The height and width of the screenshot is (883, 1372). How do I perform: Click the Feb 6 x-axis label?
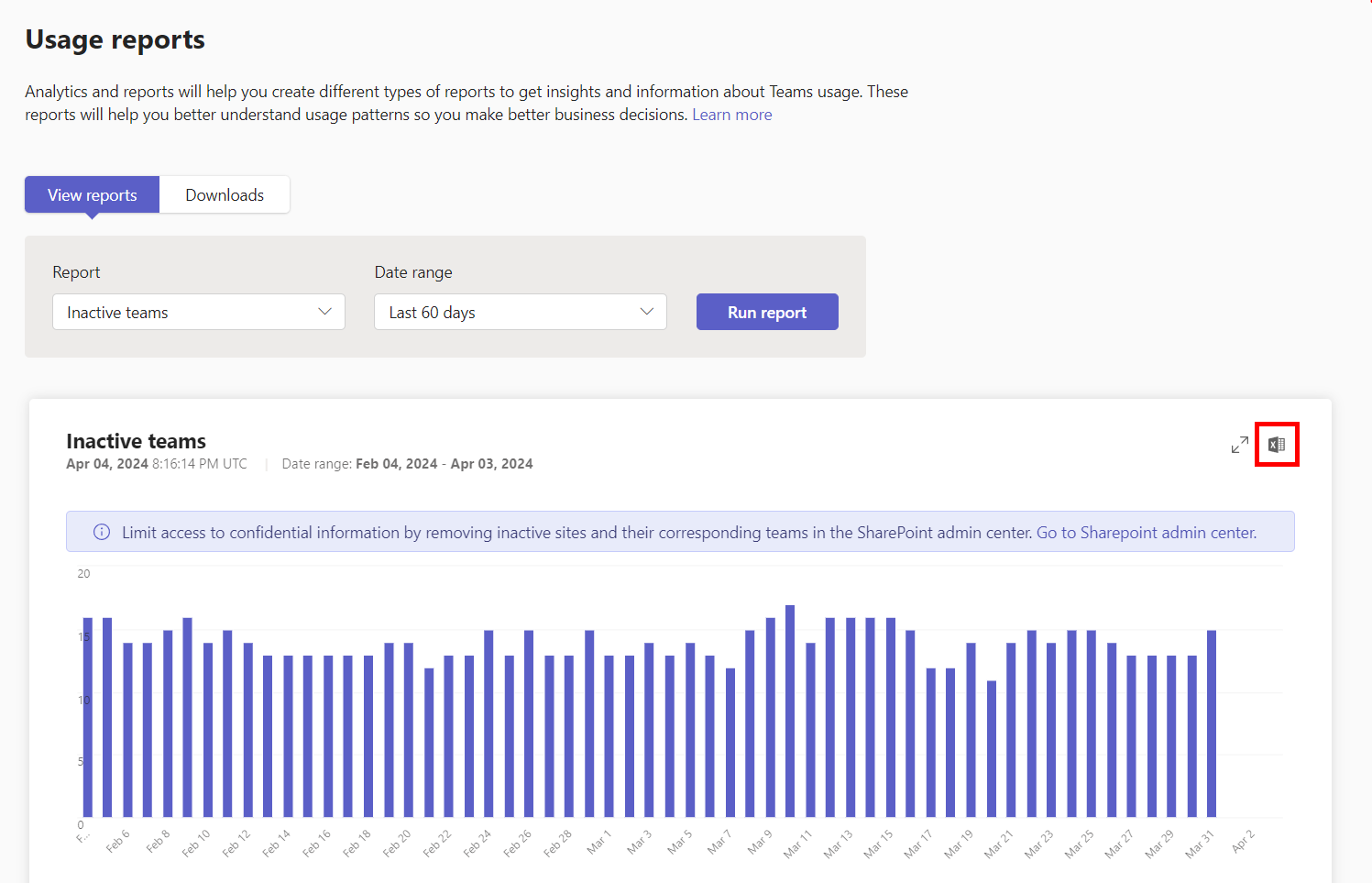click(118, 841)
